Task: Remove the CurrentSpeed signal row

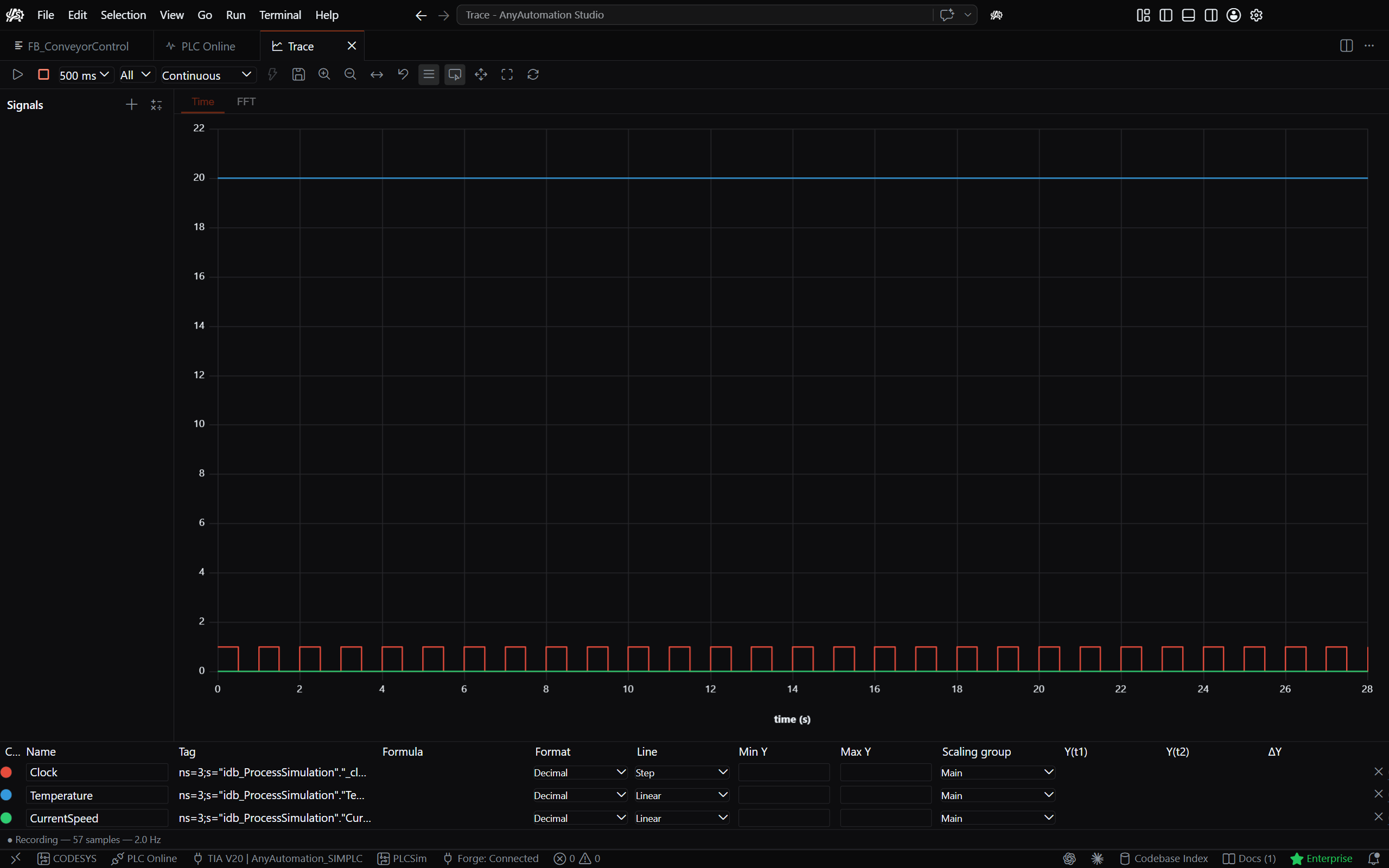Action: pos(1378,817)
